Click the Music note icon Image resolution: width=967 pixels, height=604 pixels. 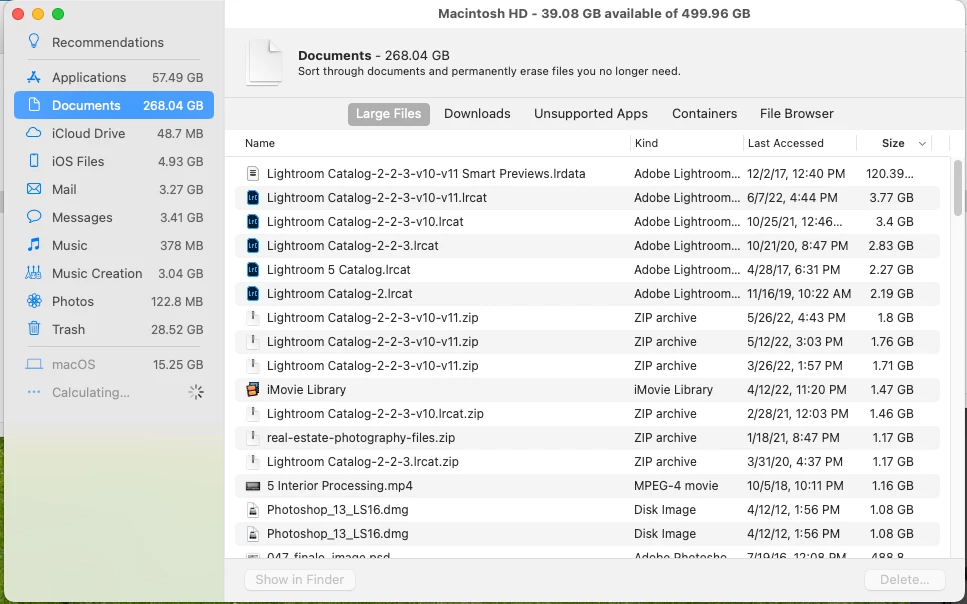[x=34, y=245]
